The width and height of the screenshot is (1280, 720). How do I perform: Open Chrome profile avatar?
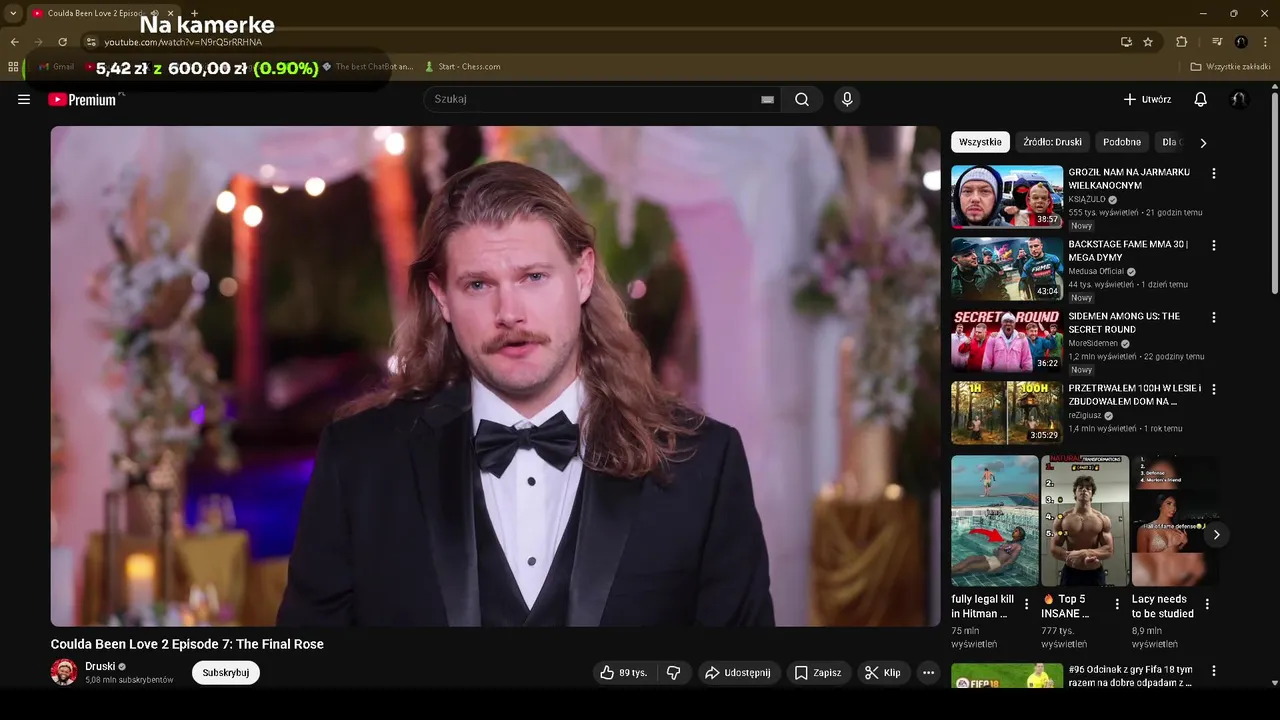coord(1241,42)
